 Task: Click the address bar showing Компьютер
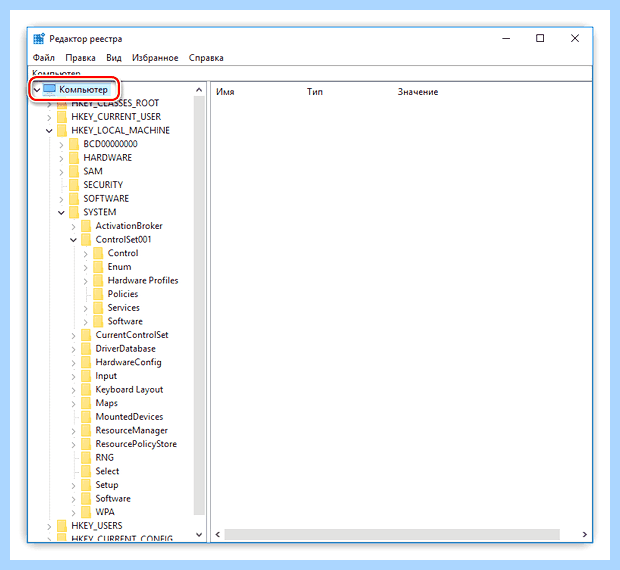[312, 73]
